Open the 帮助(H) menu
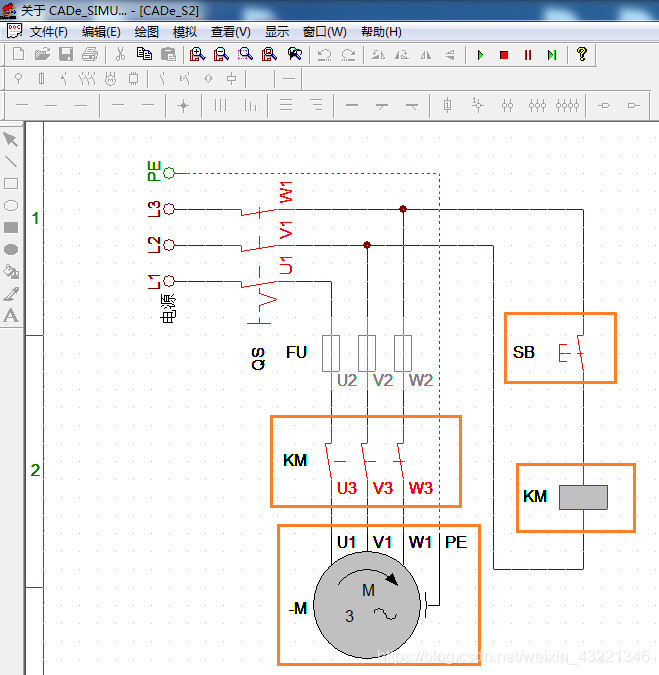 coord(381,32)
